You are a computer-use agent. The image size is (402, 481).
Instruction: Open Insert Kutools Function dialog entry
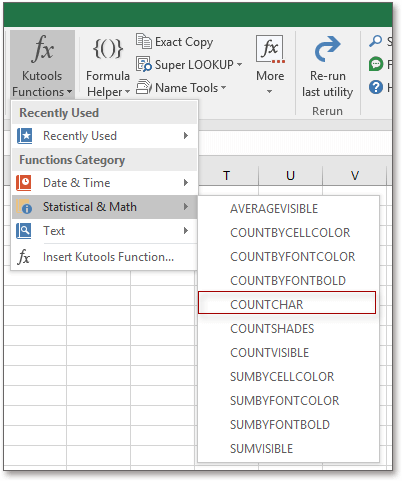pyautogui.click(x=105, y=257)
